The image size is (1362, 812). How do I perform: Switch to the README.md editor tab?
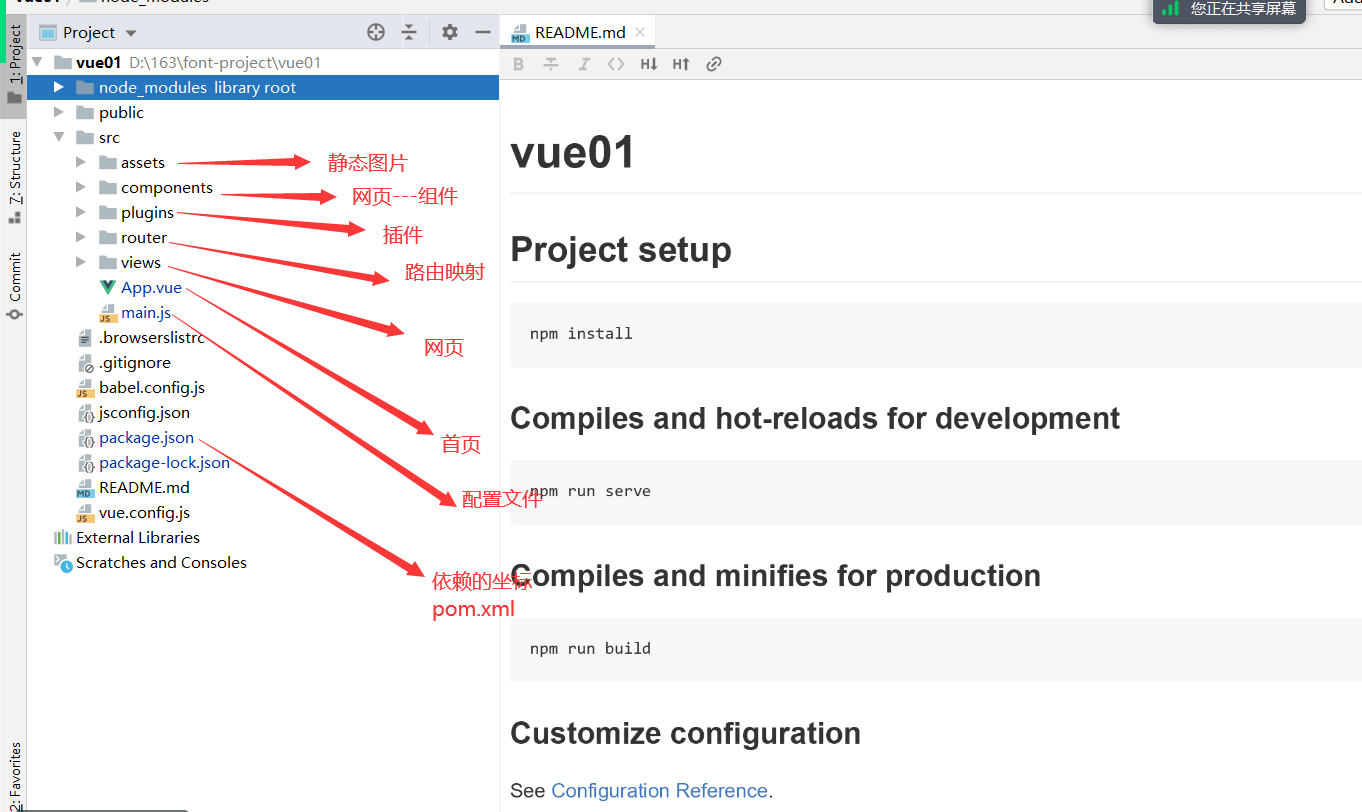[x=579, y=32]
